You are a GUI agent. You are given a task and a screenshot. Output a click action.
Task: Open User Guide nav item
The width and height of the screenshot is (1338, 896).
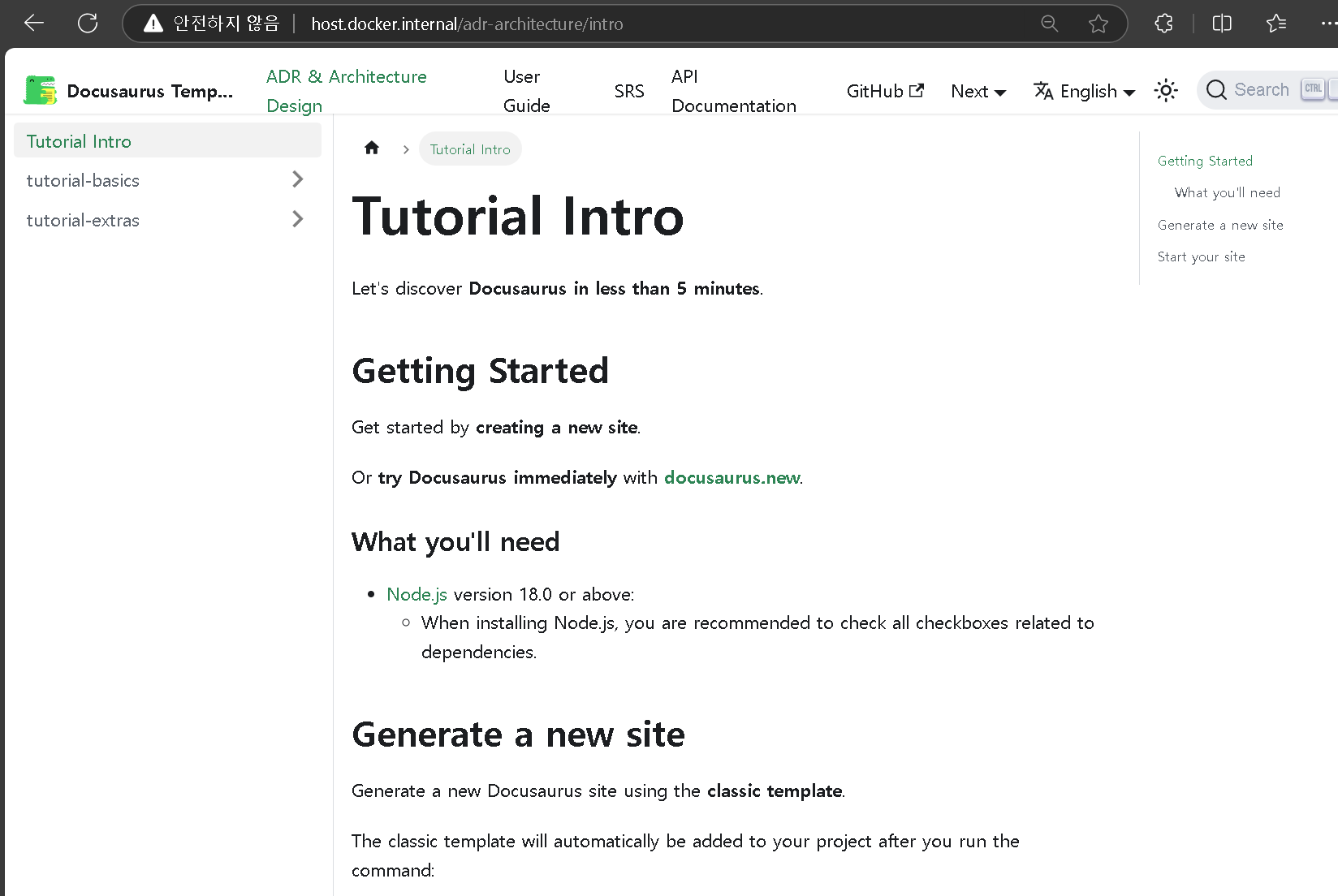click(x=527, y=91)
